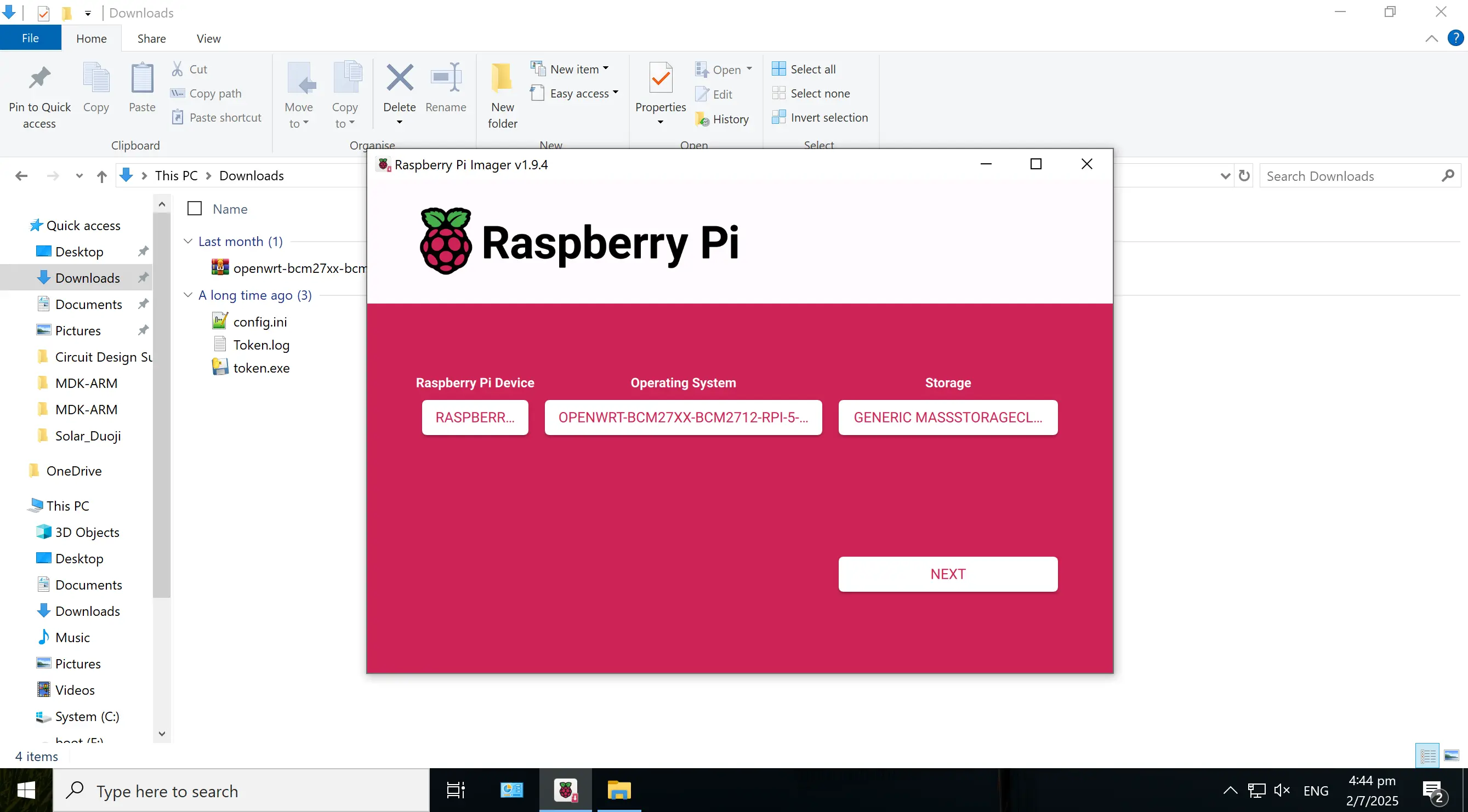Click the Back navigation arrow

tap(22, 176)
